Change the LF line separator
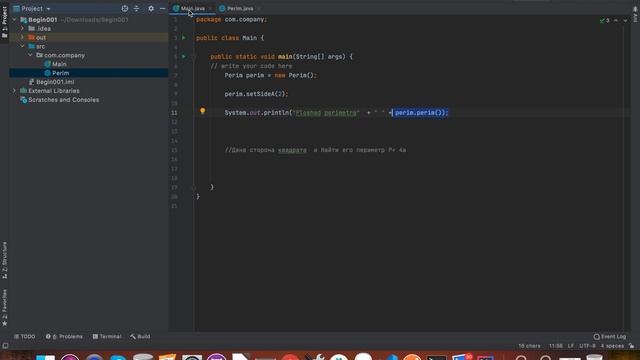This screenshot has height=360, width=640. coord(571,346)
